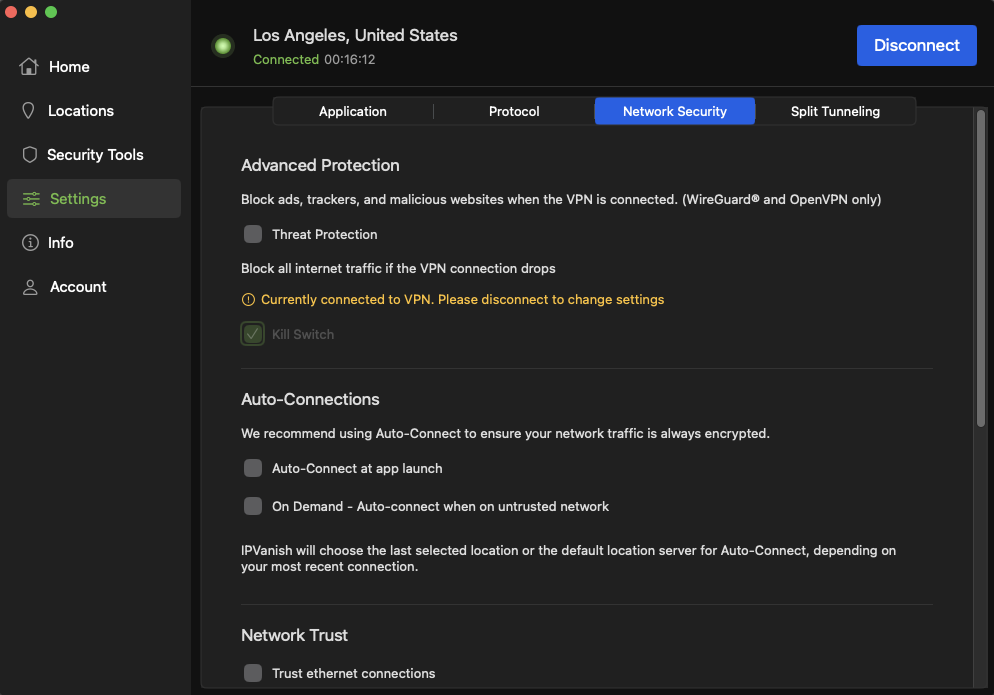Switch to the Application tab
The height and width of the screenshot is (695, 994).
[x=352, y=111]
